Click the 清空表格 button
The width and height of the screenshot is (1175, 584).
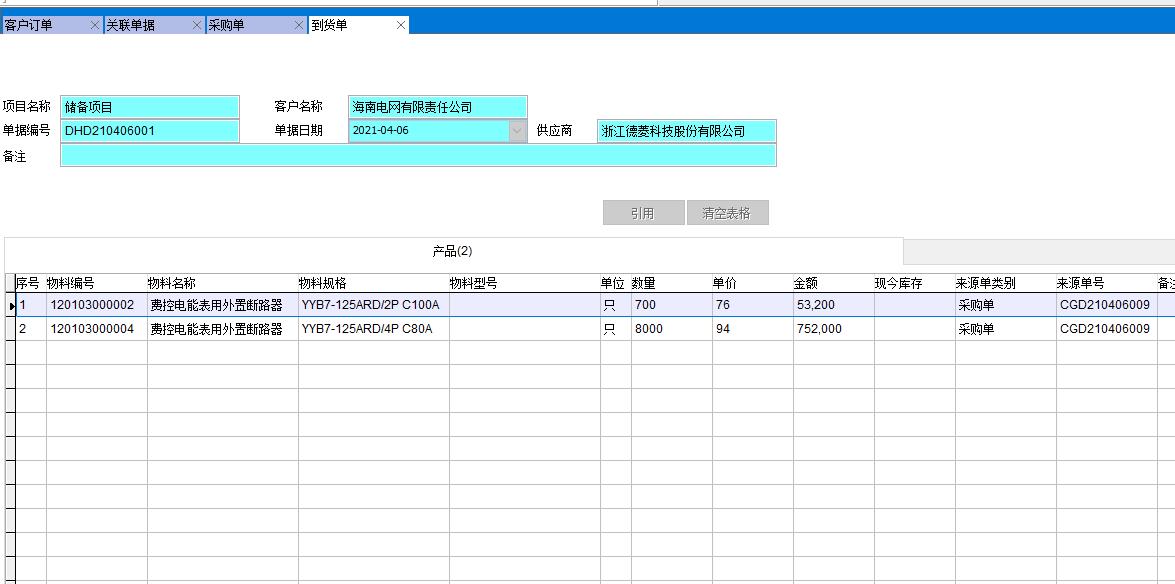pos(727,213)
